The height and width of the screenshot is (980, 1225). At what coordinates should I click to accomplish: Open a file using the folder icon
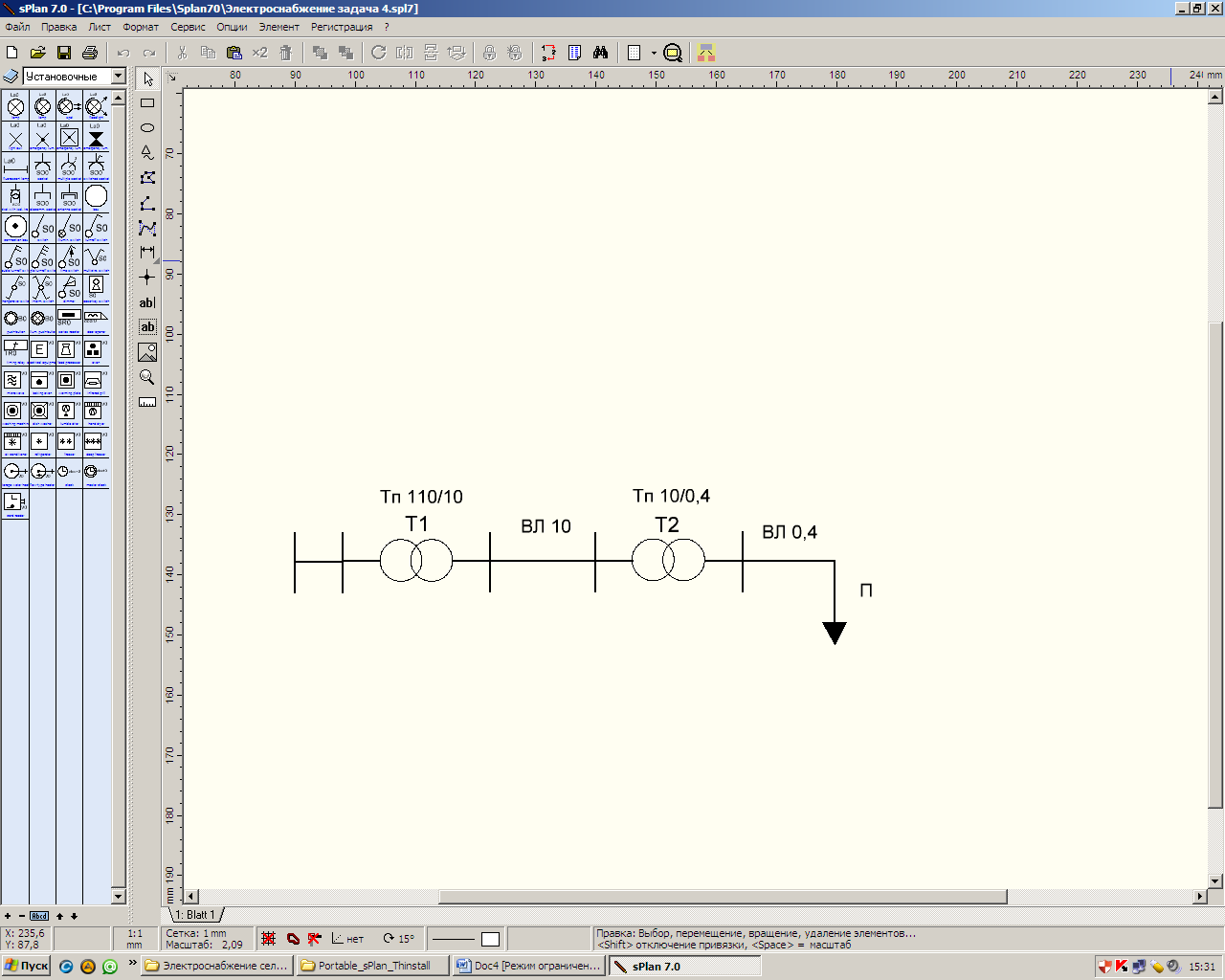[x=38, y=53]
